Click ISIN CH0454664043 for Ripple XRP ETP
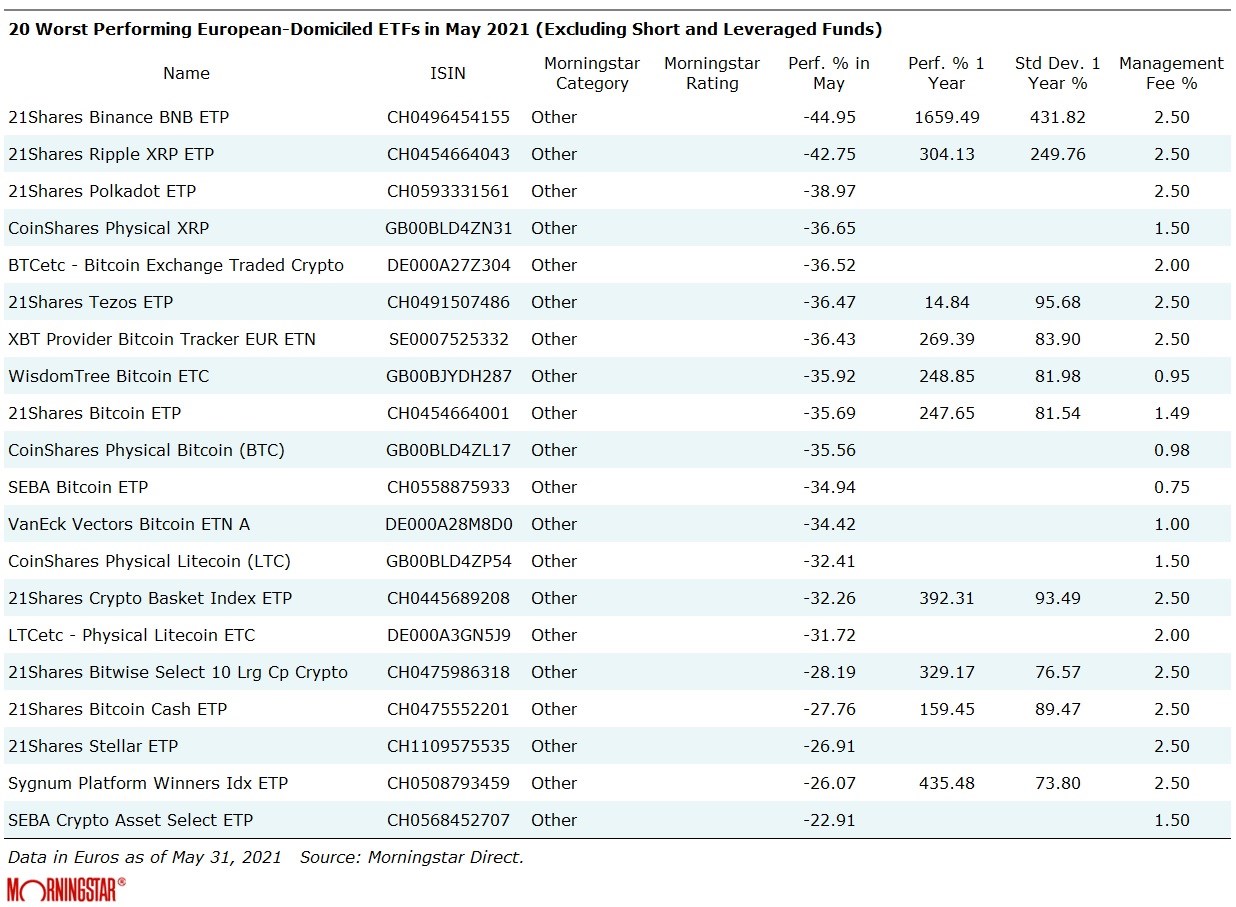The width and height of the screenshot is (1236, 907). point(448,154)
